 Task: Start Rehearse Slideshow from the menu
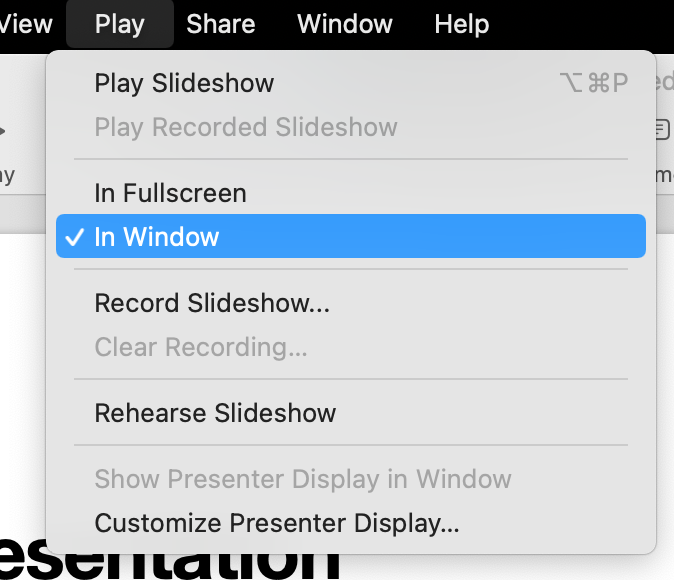click(215, 413)
